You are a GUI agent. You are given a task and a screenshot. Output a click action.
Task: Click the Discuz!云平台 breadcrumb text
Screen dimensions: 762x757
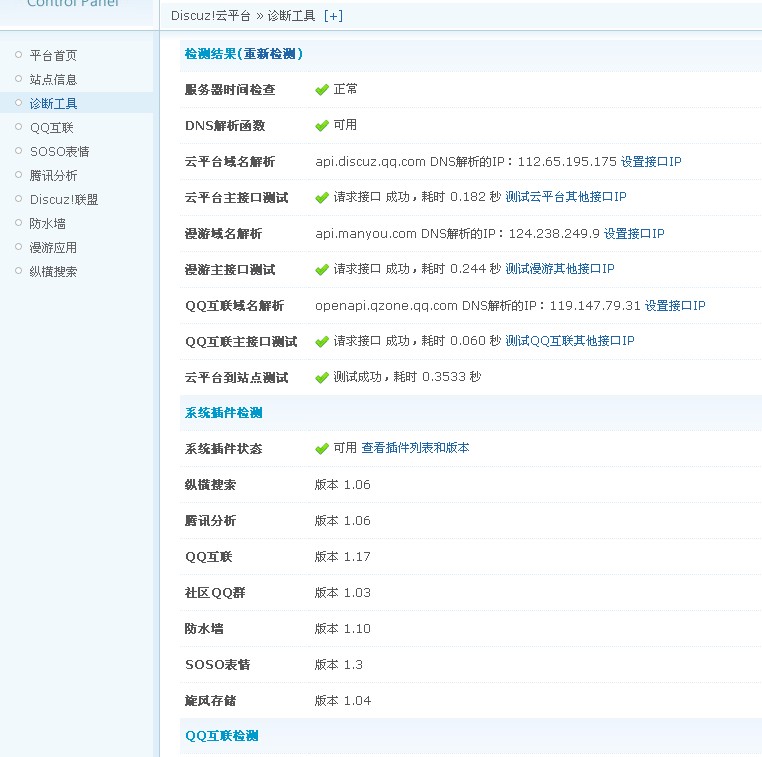[x=210, y=16]
